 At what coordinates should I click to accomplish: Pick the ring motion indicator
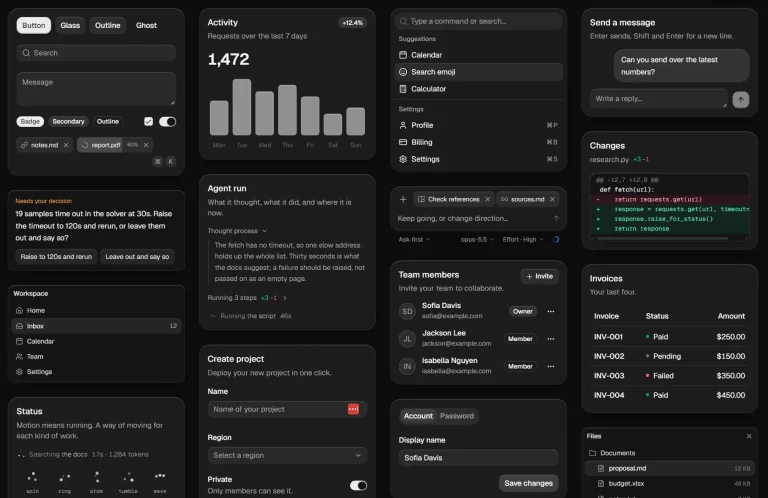64,476
